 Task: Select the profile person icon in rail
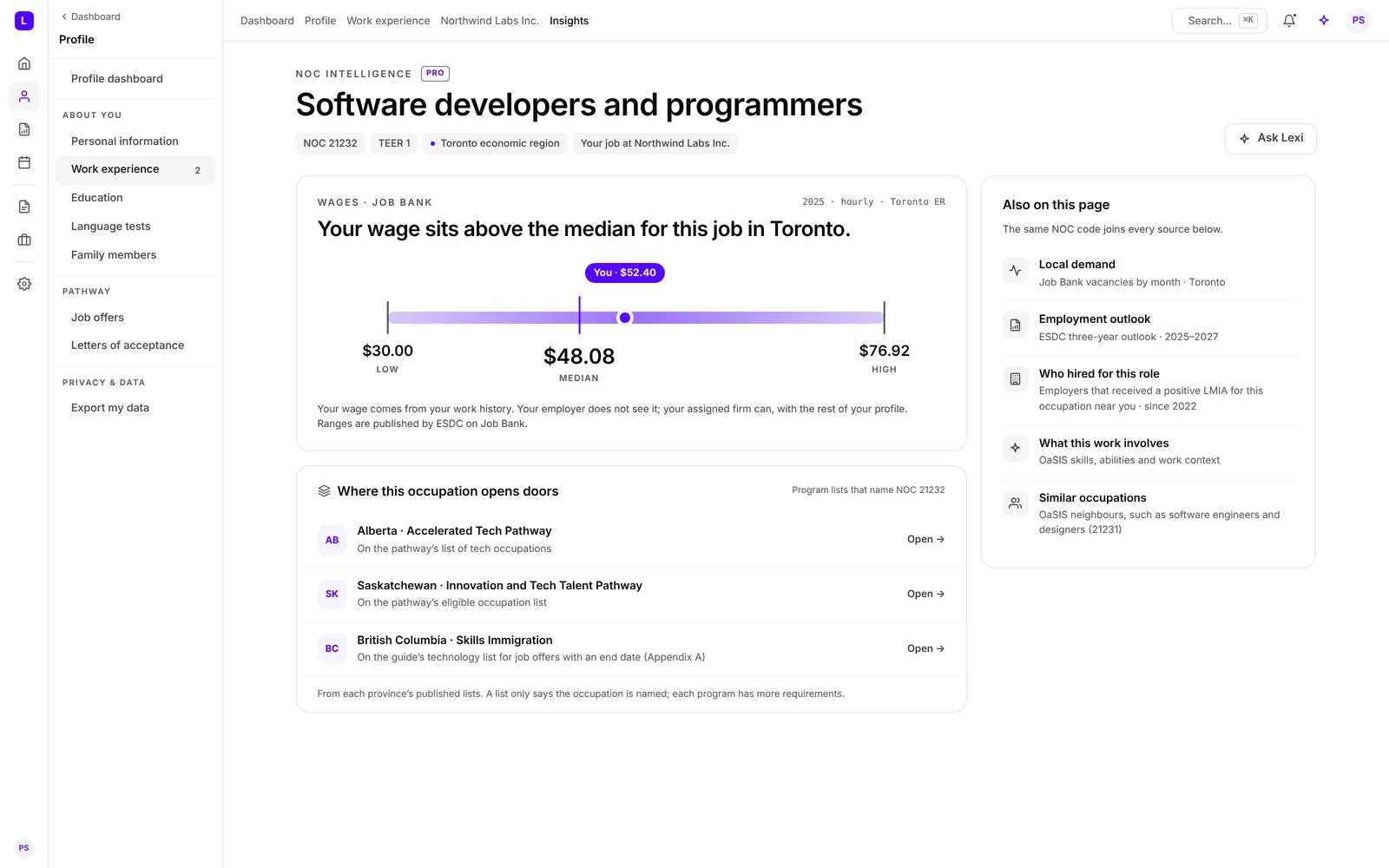pyautogui.click(x=24, y=96)
